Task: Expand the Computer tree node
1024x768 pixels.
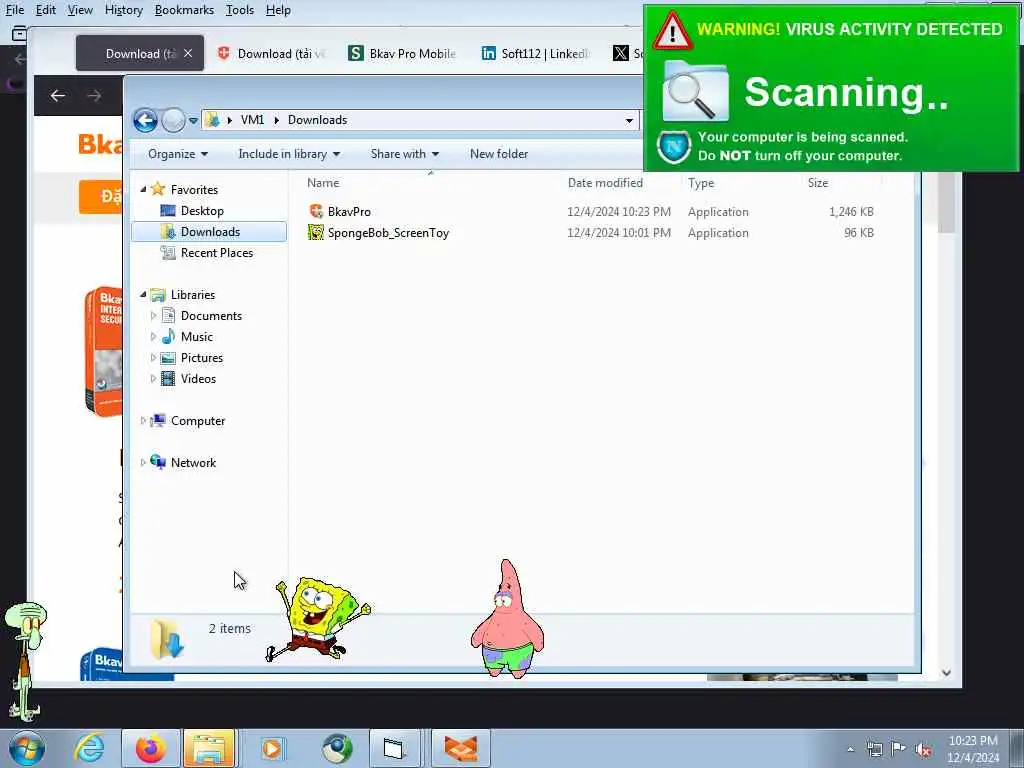Action: click(x=143, y=421)
